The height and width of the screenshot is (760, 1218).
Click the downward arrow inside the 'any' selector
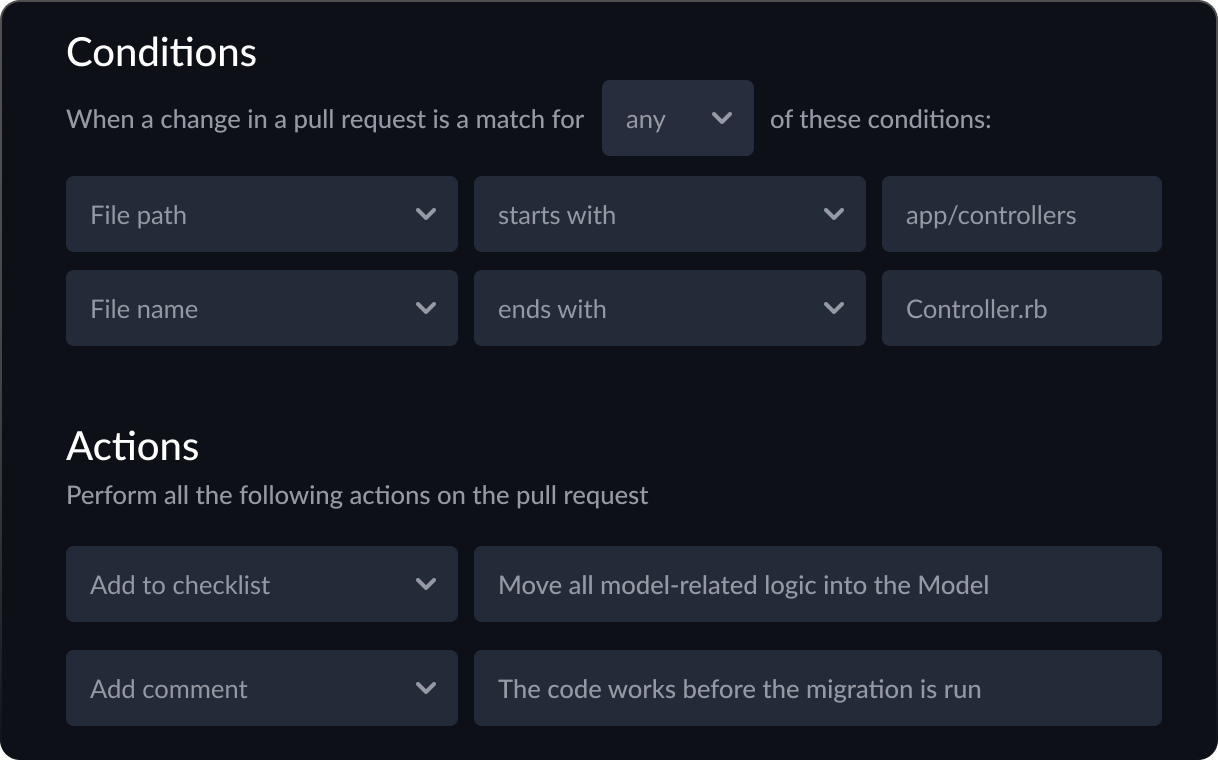pyautogui.click(x=720, y=118)
